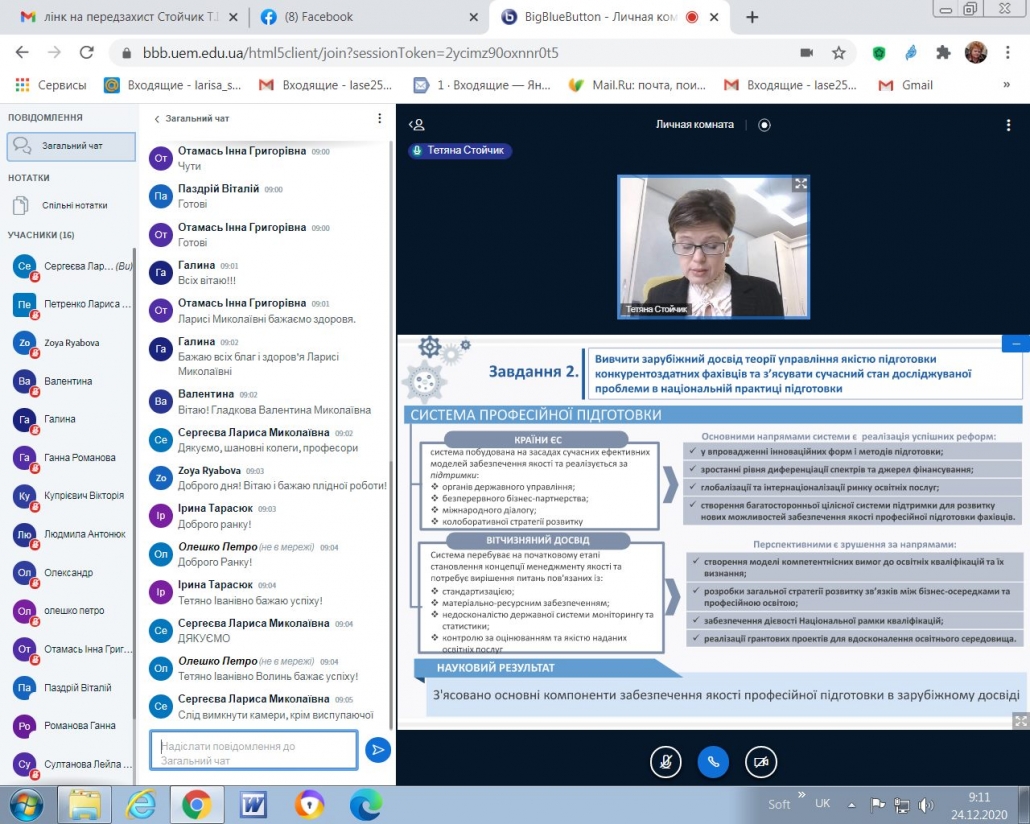Send the chat message with arrow button

378,750
